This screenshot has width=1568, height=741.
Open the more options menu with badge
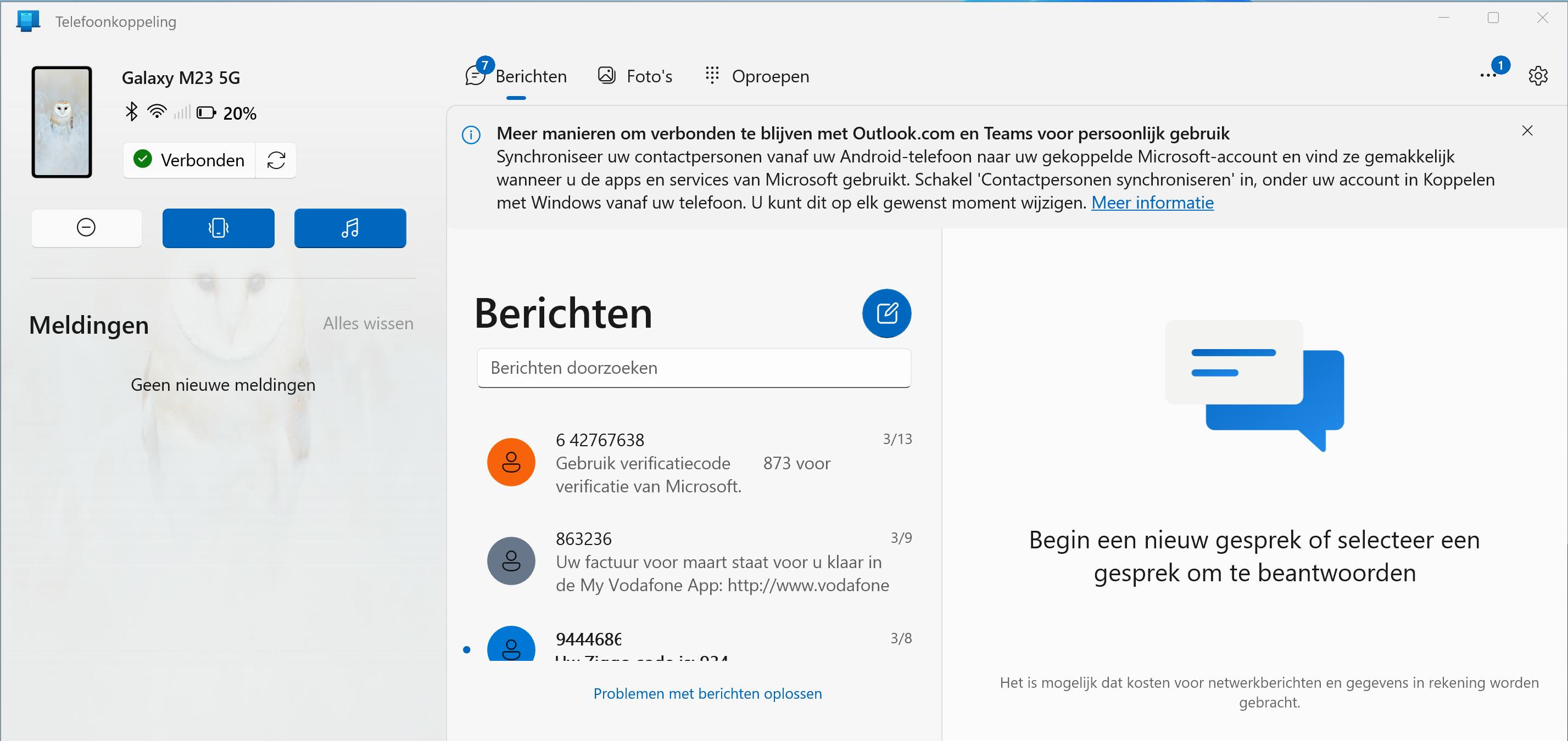1488,75
